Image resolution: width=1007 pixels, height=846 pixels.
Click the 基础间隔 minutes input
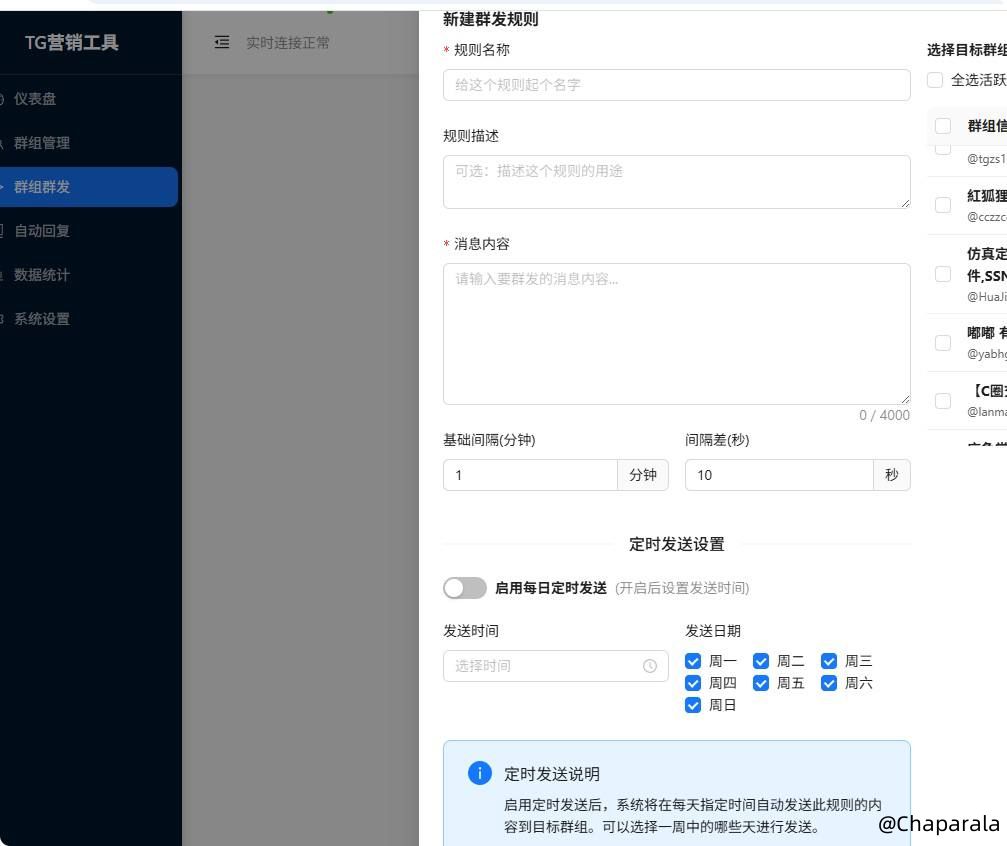530,475
